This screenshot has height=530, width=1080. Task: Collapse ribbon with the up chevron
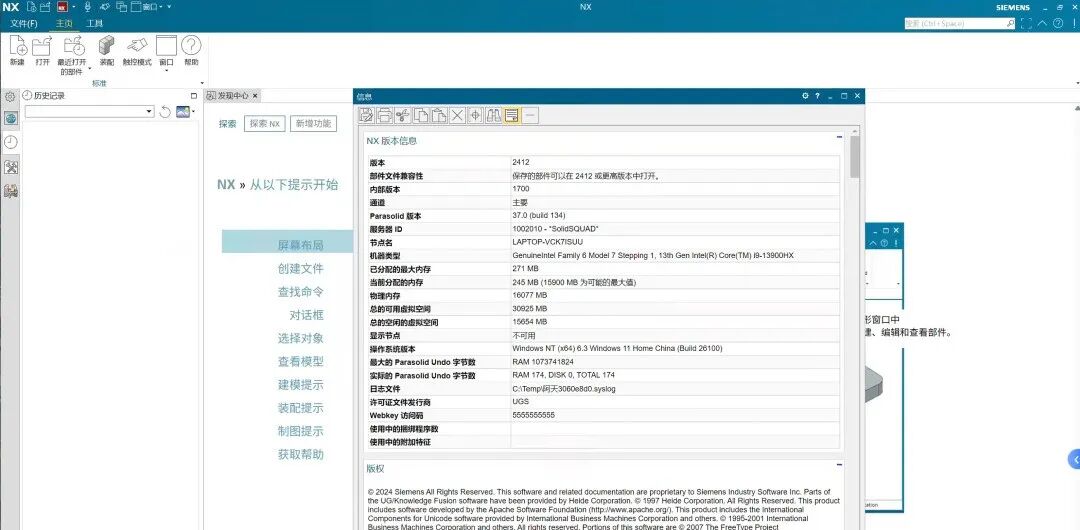point(1043,23)
